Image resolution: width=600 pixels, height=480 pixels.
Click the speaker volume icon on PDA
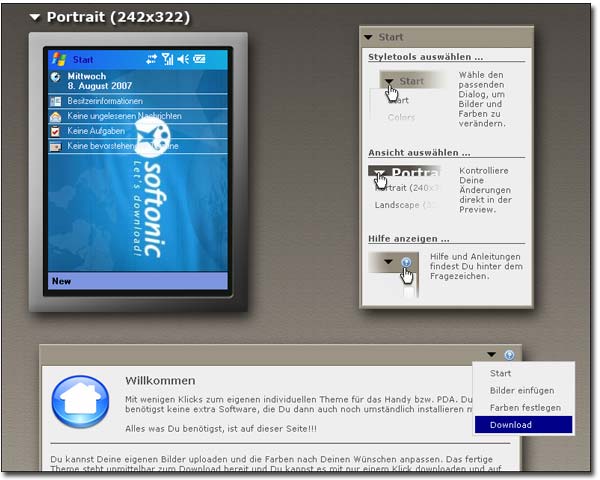click(183, 59)
